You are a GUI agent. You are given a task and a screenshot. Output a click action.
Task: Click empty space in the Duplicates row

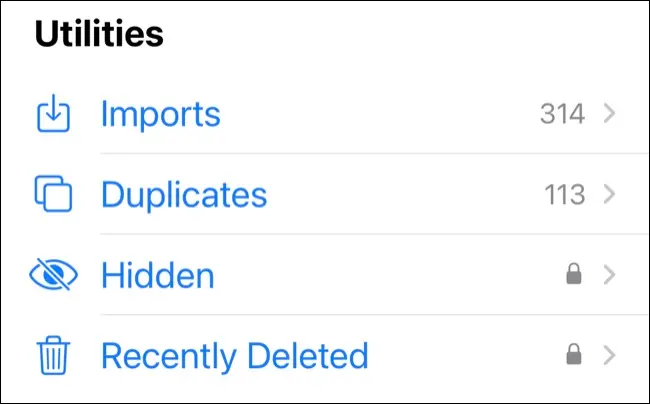tap(400, 193)
